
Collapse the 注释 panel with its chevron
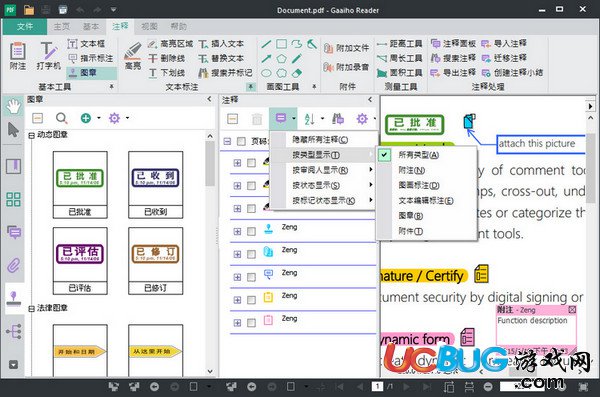(x=370, y=100)
